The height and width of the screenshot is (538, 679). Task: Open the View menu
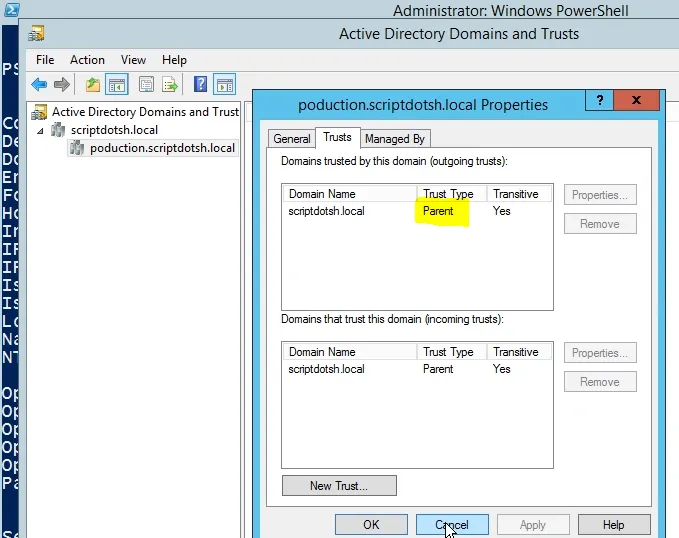tap(133, 60)
